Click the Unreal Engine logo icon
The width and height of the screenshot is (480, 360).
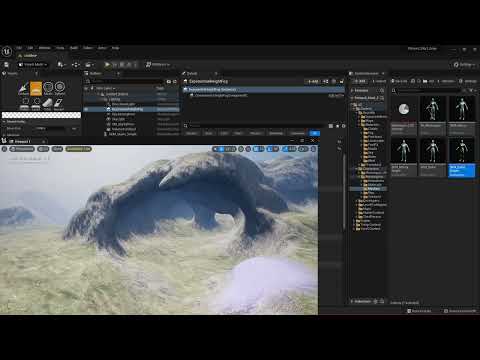(7, 52)
